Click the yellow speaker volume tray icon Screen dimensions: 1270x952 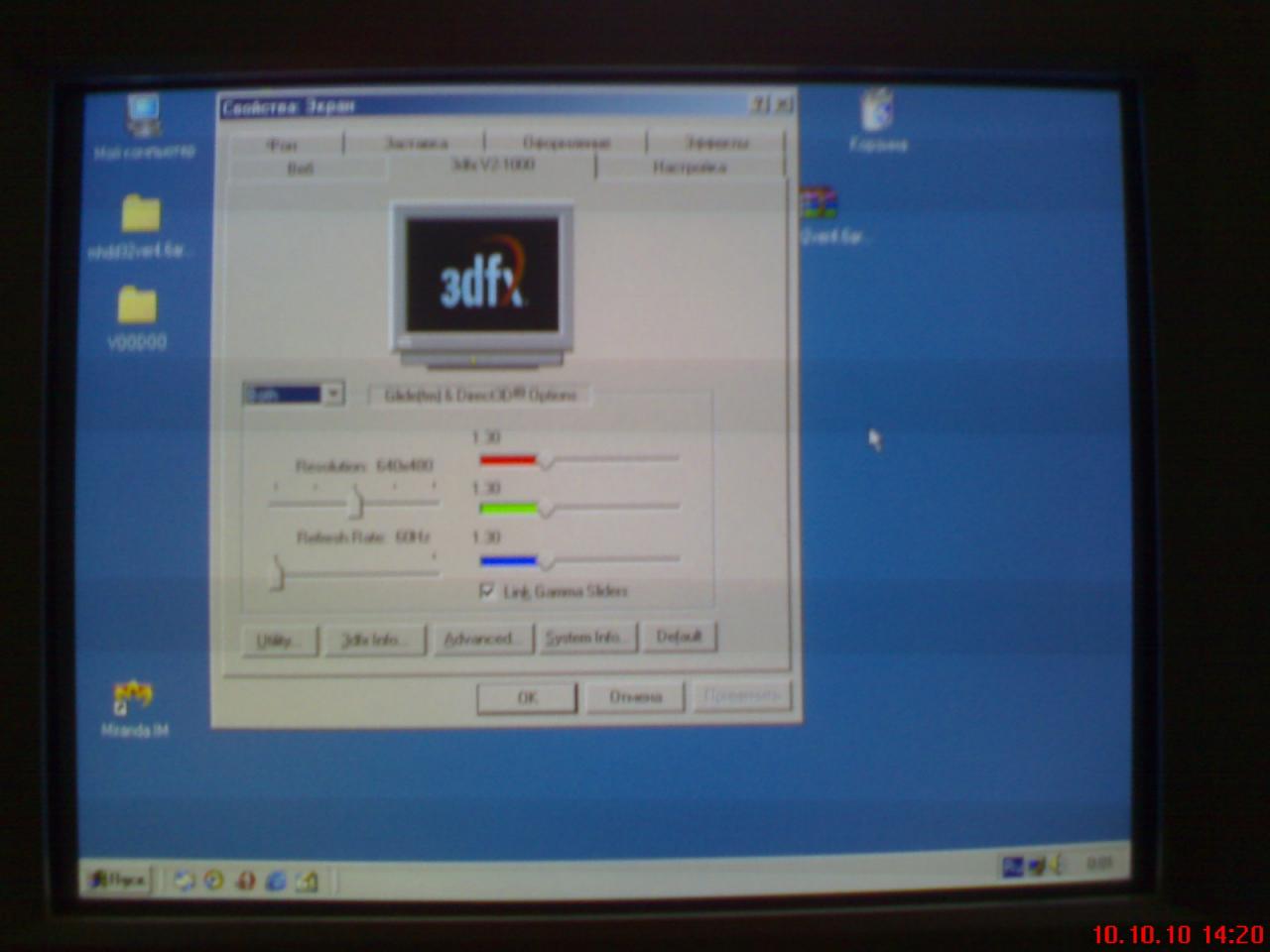tap(1057, 866)
